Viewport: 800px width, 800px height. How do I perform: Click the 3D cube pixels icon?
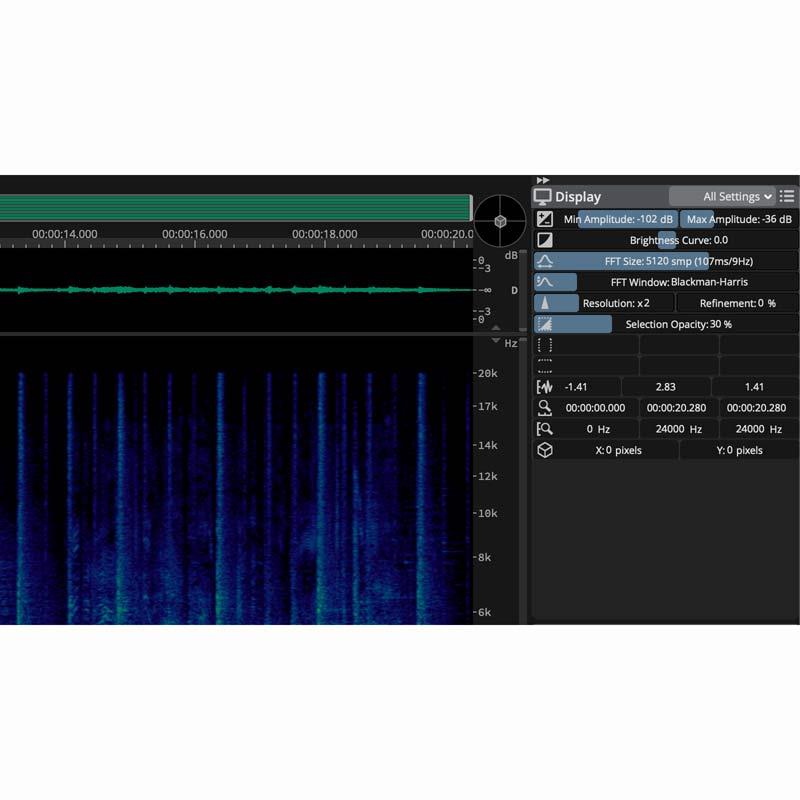(545, 450)
